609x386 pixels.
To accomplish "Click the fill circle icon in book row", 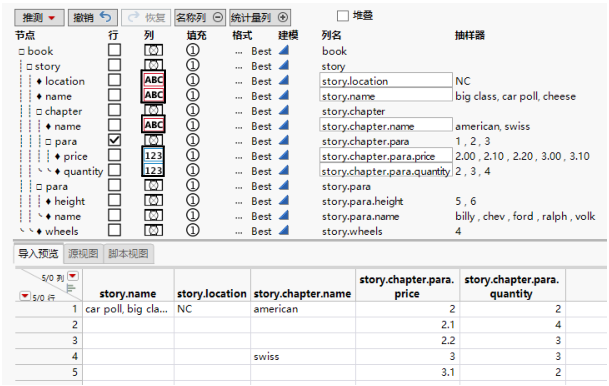I will click(x=193, y=50).
